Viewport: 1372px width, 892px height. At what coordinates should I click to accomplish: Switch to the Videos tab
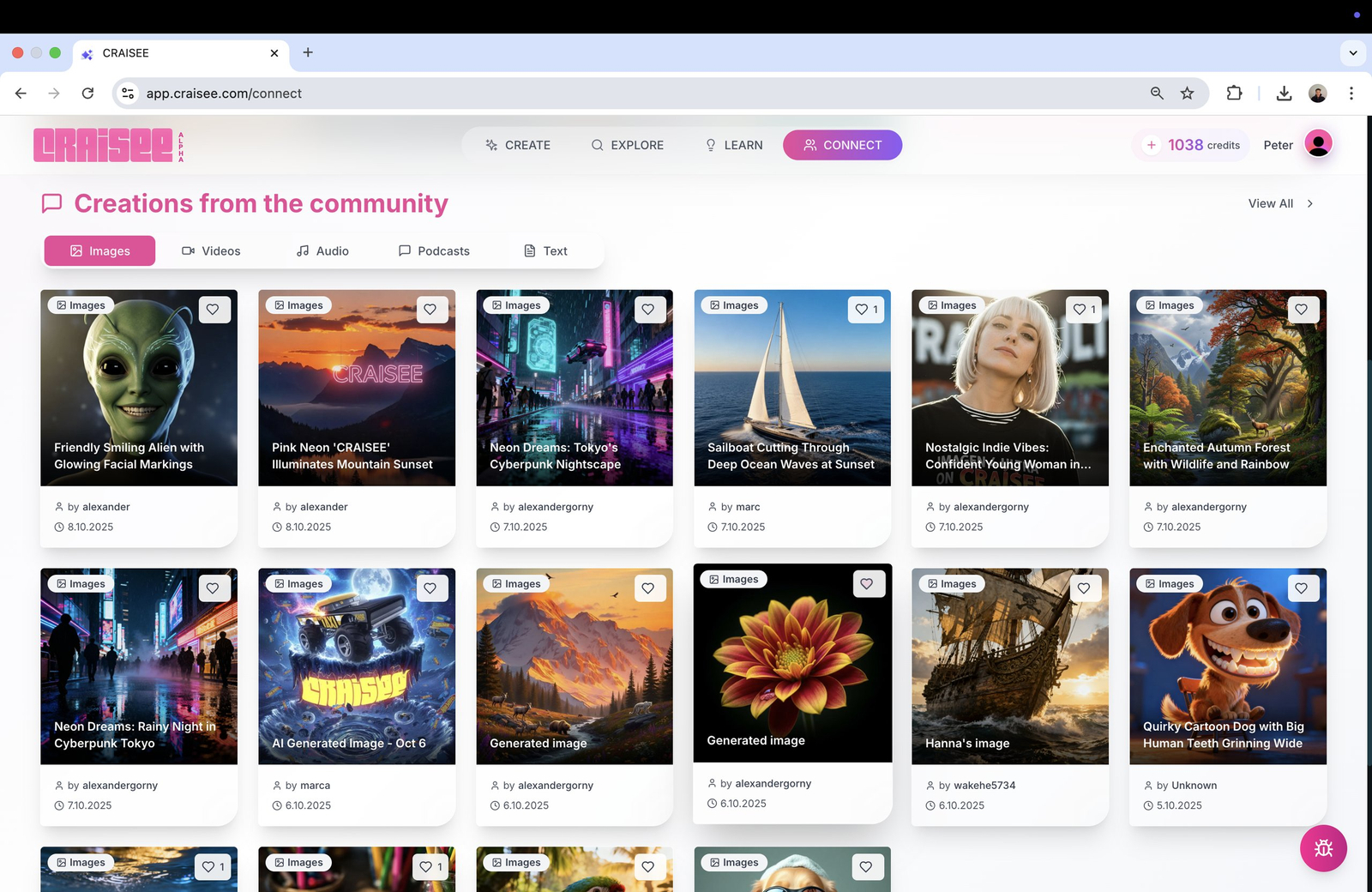(x=211, y=251)
